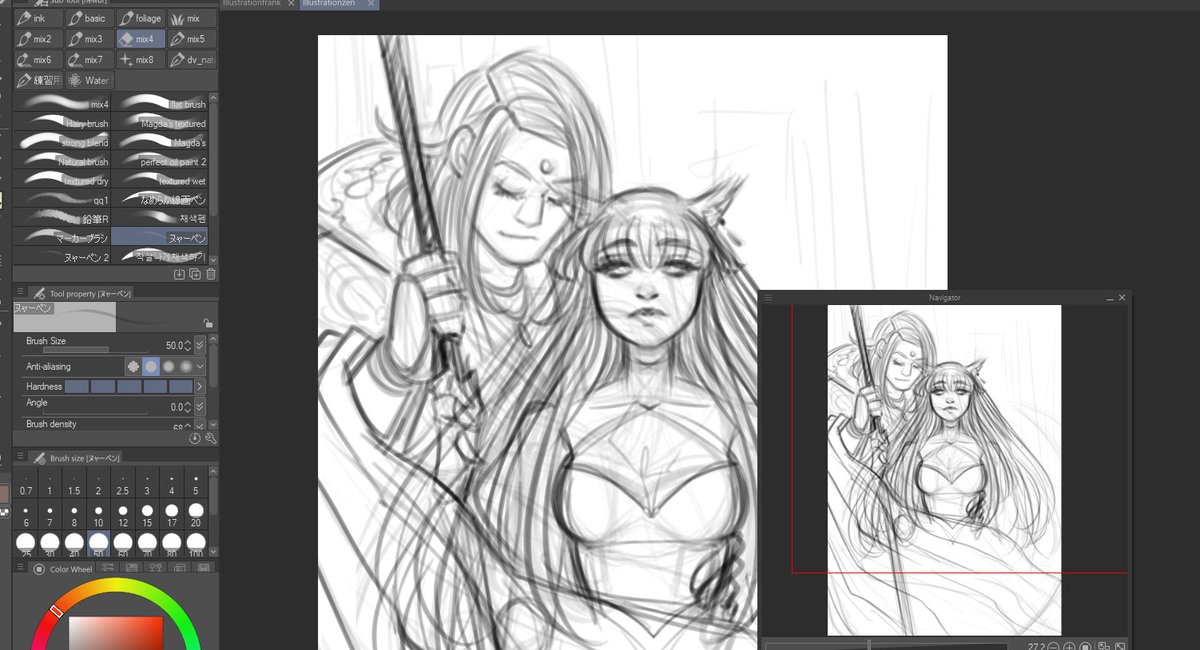Choose the perfect oil paint 2 brush

pyautogui.click(x=160, y=161)
